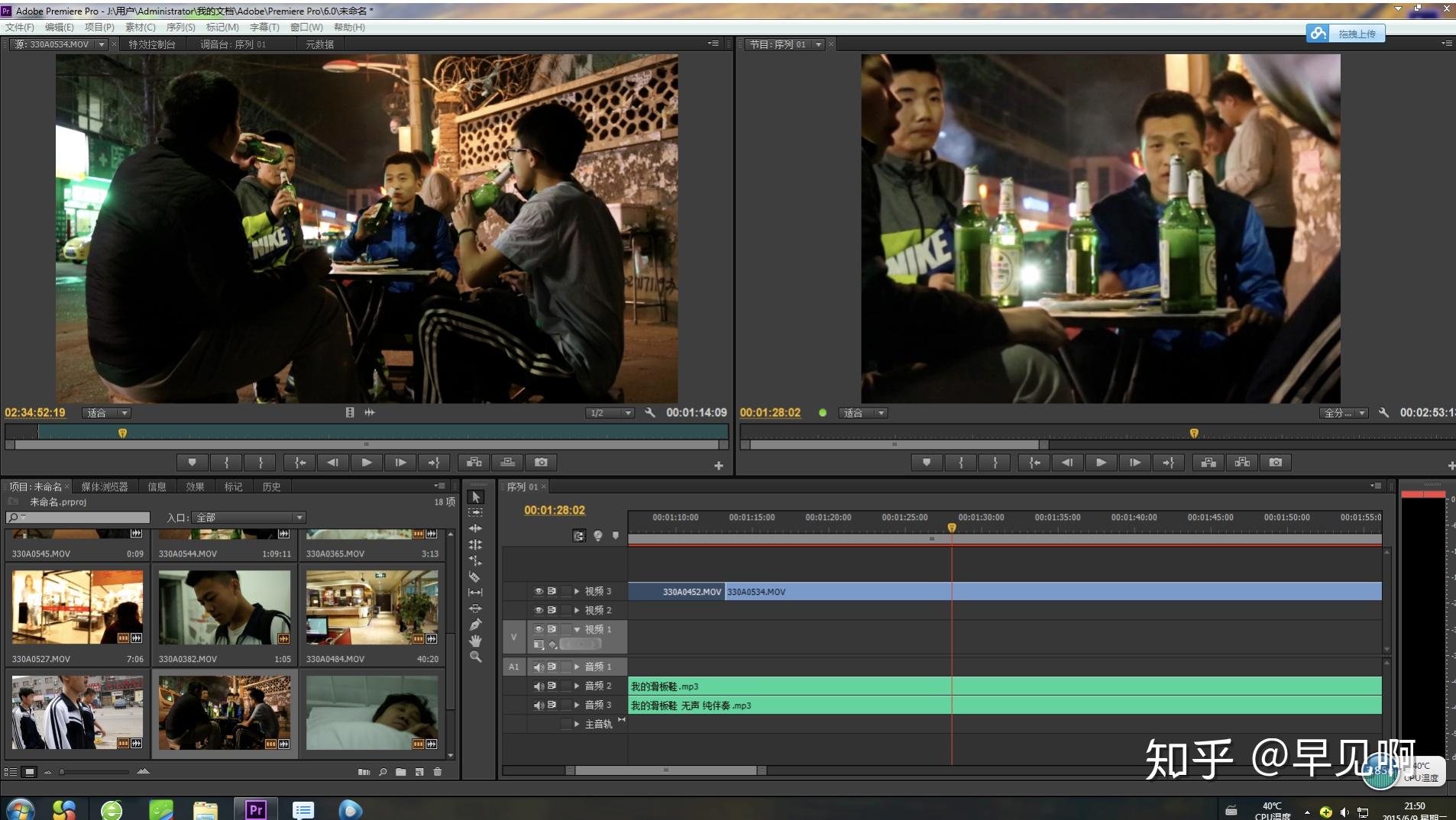Select the Track Select tool
Viewport: 1456px width, 820px height.
click(x=475, y=512)
